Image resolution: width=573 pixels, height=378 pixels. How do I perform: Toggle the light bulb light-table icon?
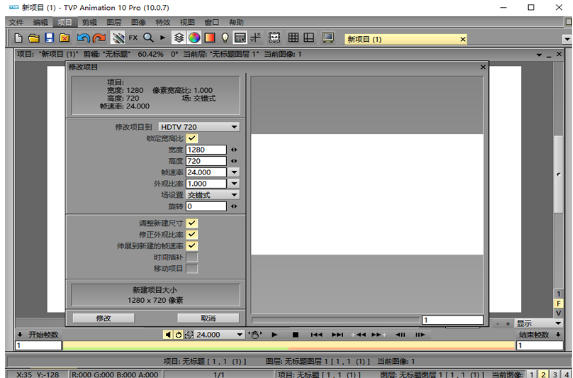[225, 38]
